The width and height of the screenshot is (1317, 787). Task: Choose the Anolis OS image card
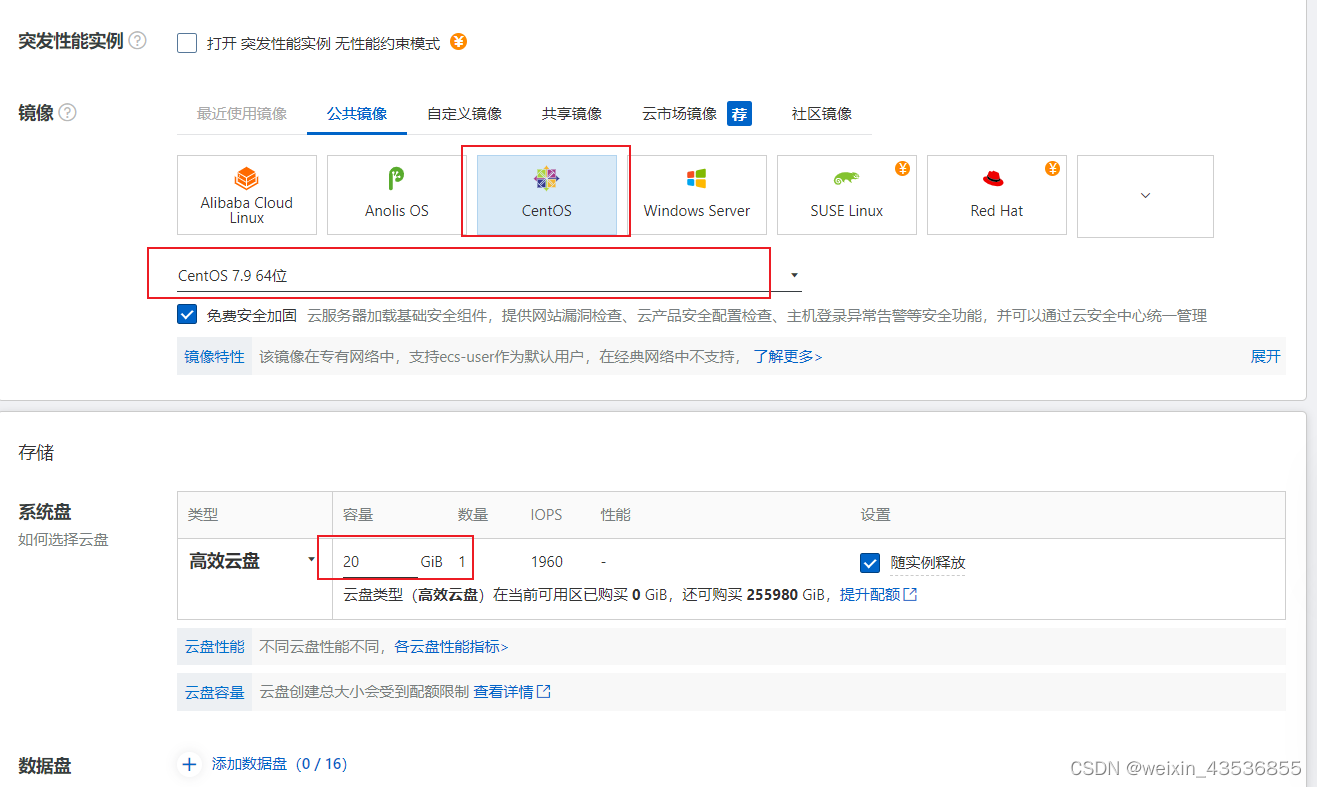click(x=397, y=195)
